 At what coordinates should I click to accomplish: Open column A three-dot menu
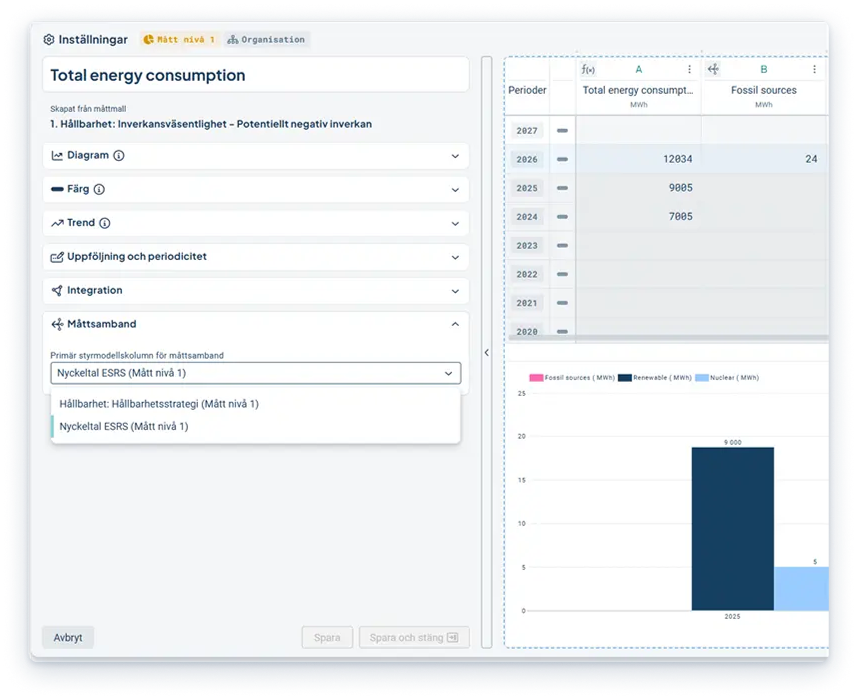[689, 69]
